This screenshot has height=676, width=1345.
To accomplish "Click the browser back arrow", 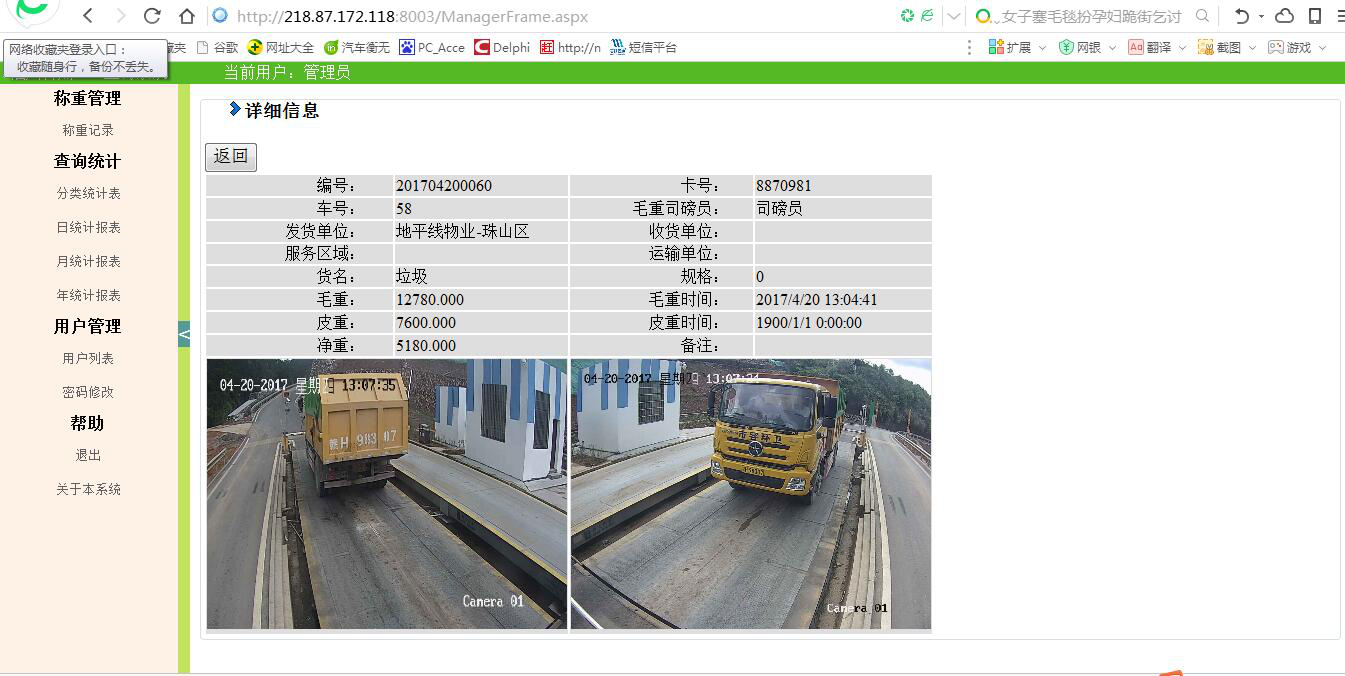I will [x=88, y=16].
